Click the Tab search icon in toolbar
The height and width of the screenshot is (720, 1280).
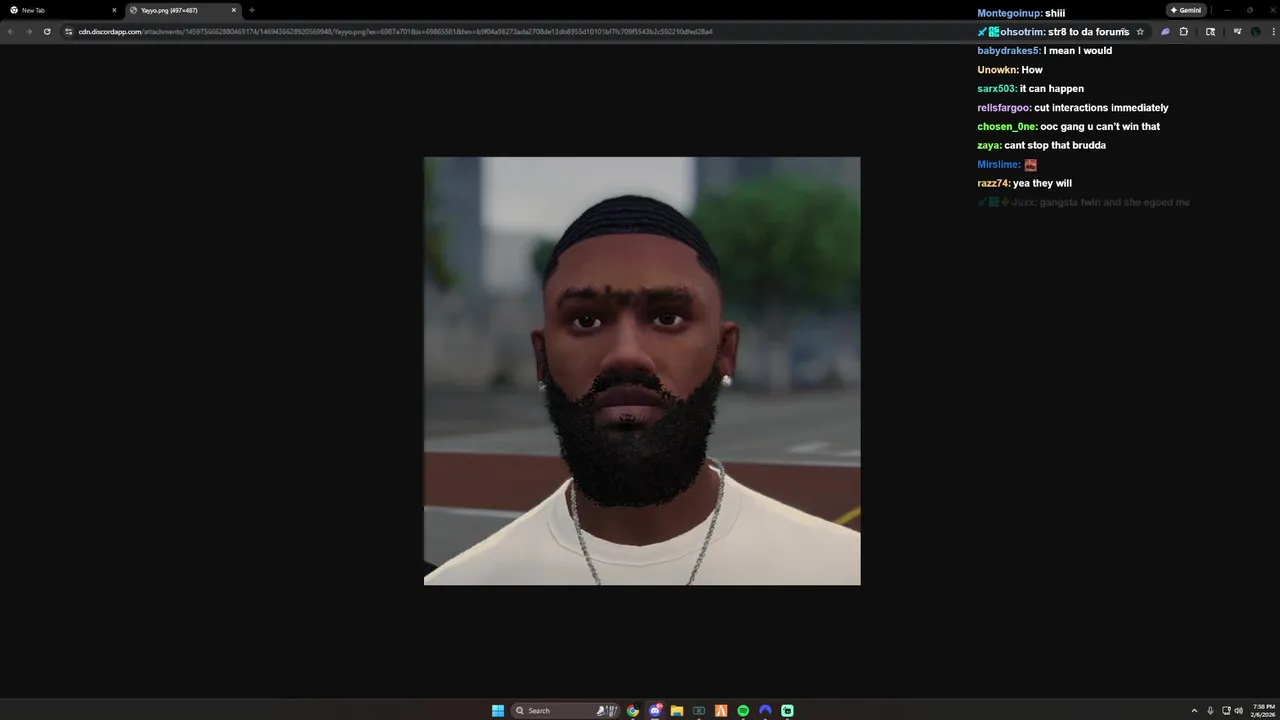[1210, 32]
